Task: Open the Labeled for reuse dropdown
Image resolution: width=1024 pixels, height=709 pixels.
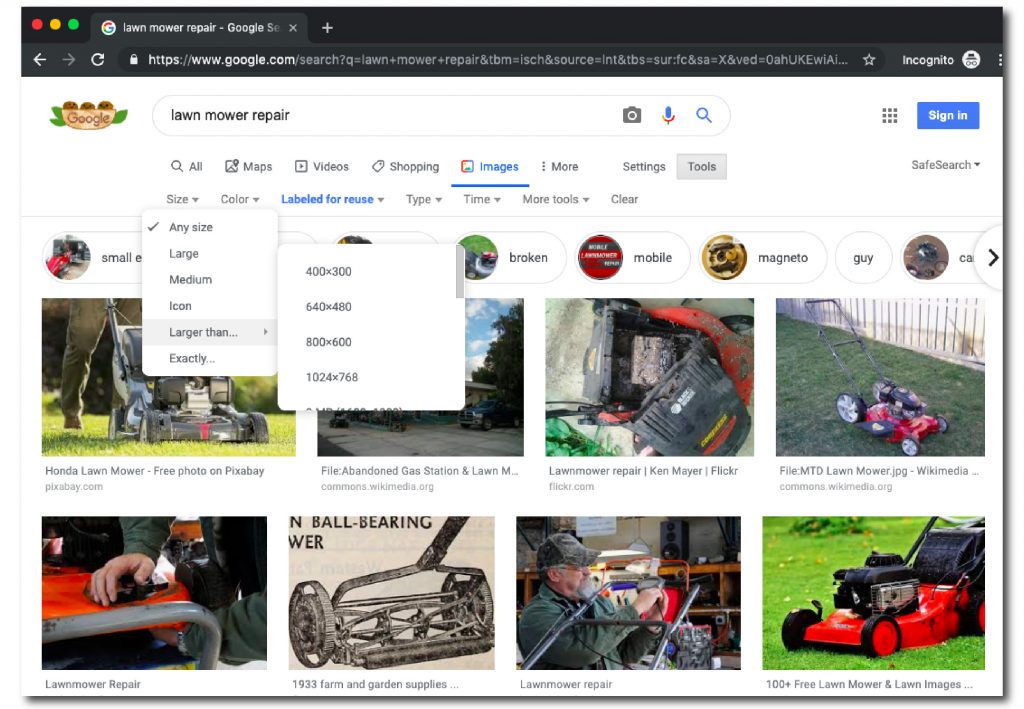Action: [x=332, y=199]
